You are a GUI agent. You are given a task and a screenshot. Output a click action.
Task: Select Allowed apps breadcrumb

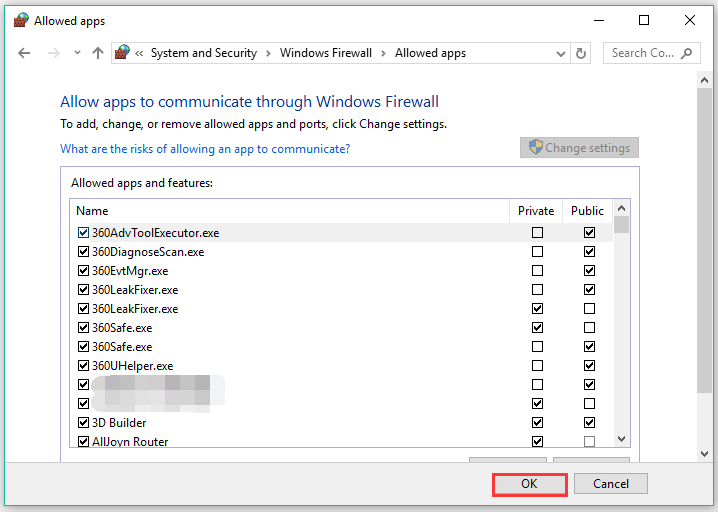[430, 53]
